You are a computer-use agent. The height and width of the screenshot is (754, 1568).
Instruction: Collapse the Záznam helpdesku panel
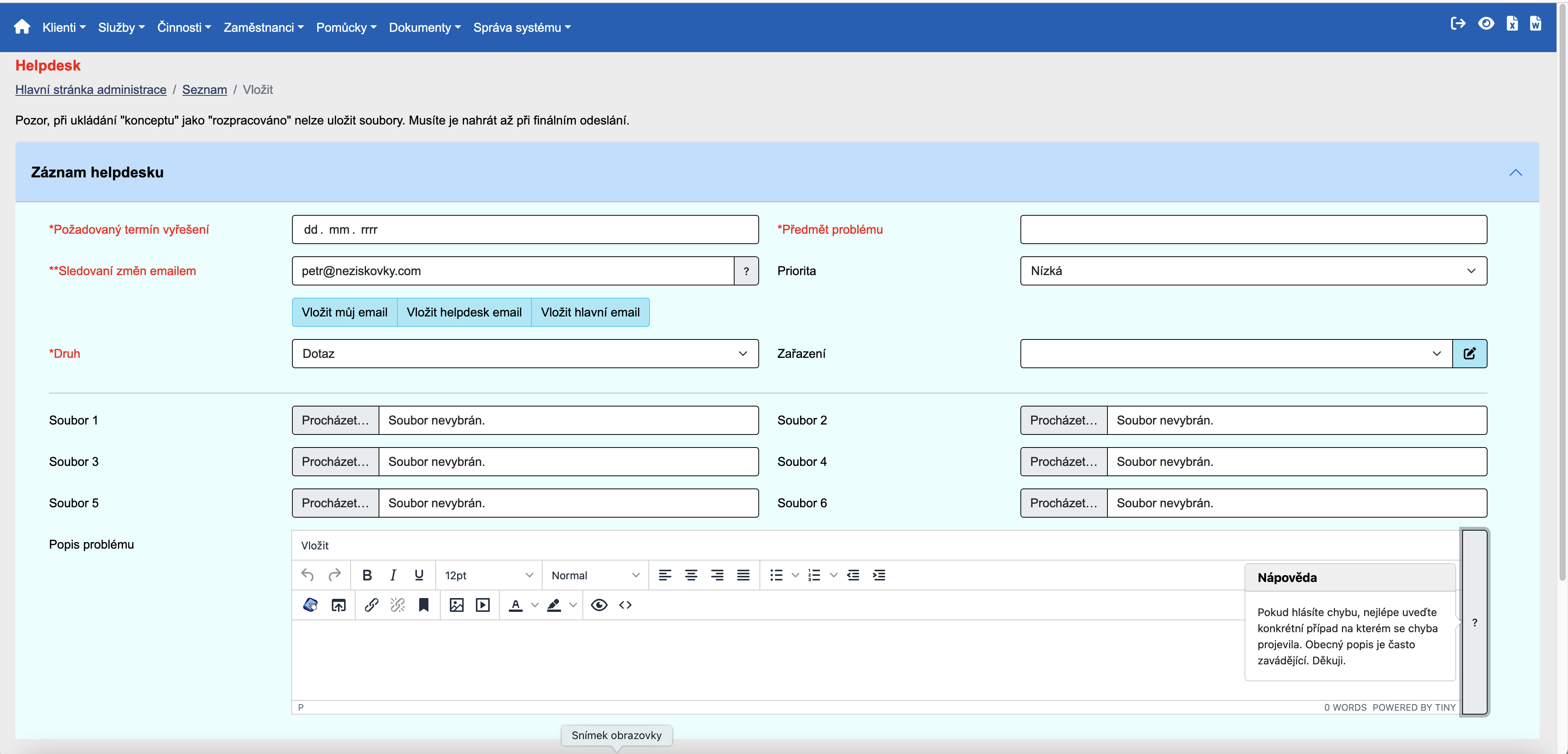[1515, 173]
